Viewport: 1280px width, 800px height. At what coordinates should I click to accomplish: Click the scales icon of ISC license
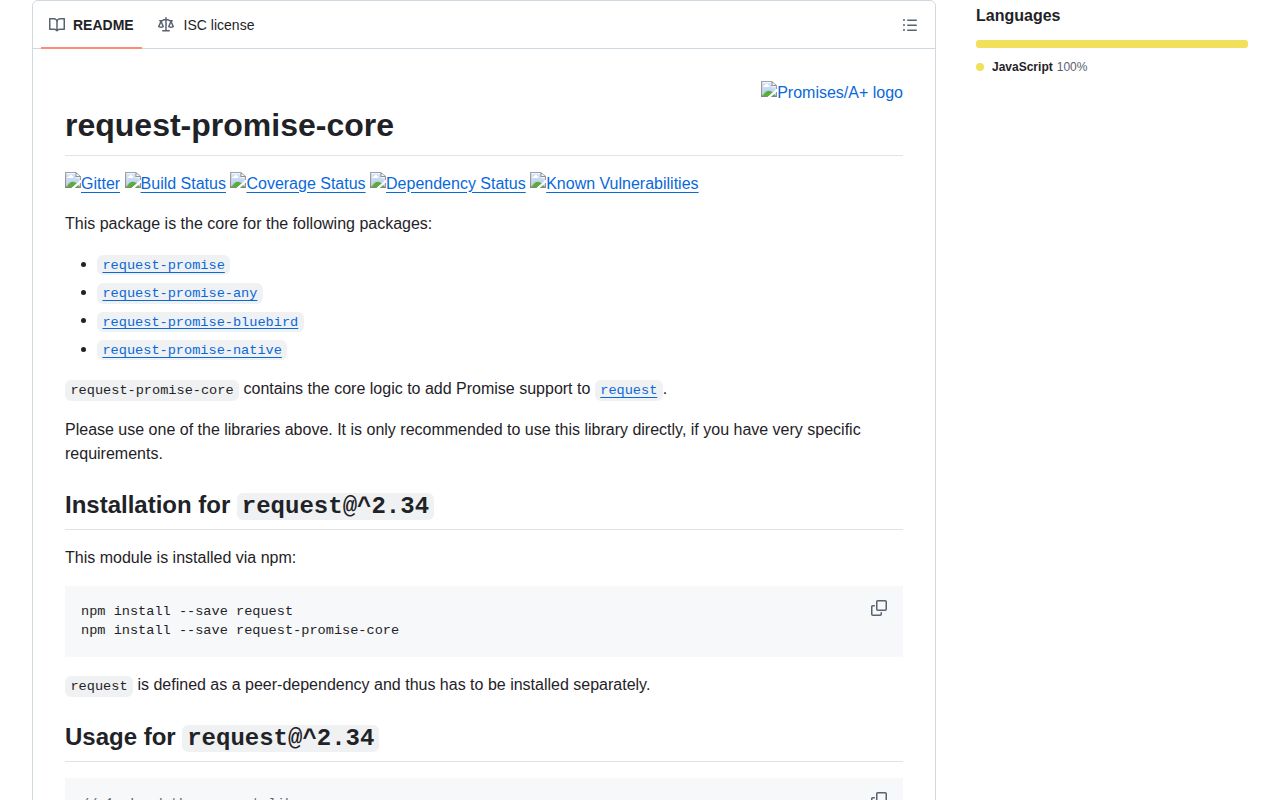click(165, 25)
